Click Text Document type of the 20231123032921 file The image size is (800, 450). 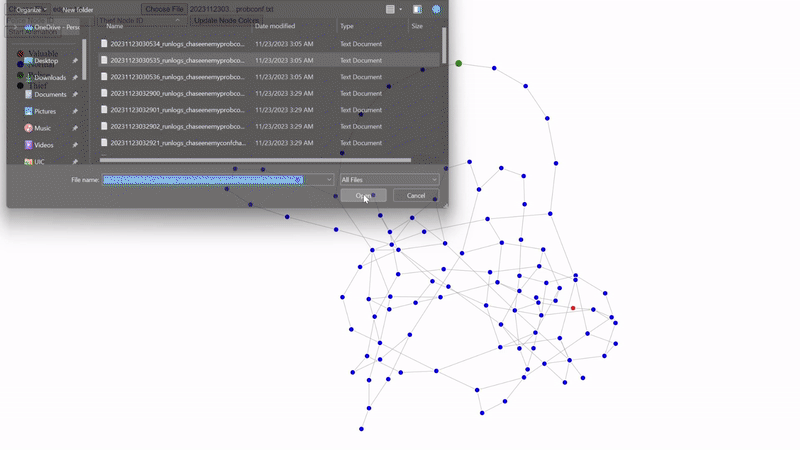point(361,143)
